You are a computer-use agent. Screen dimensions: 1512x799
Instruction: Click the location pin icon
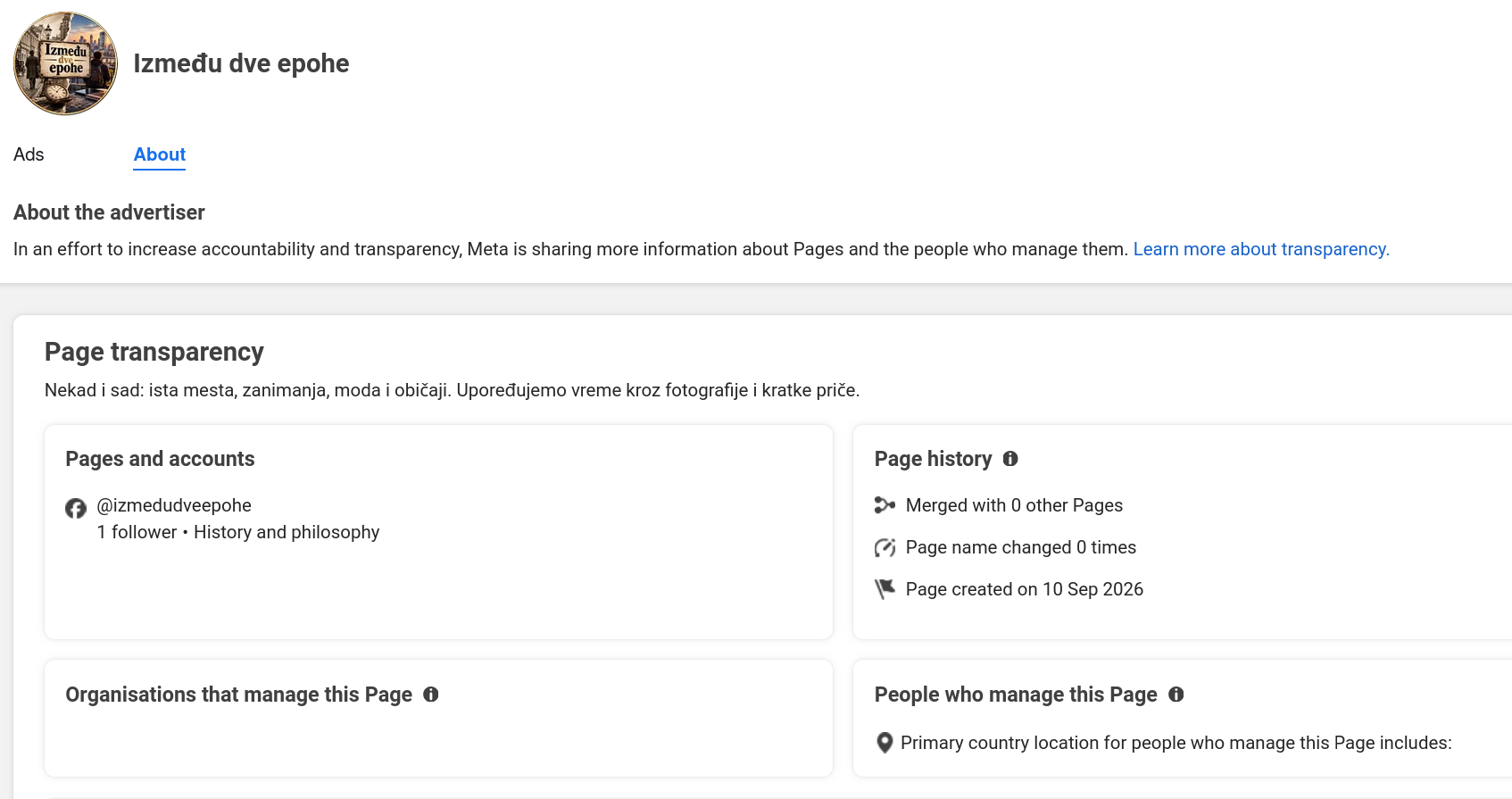pos(885,743)
